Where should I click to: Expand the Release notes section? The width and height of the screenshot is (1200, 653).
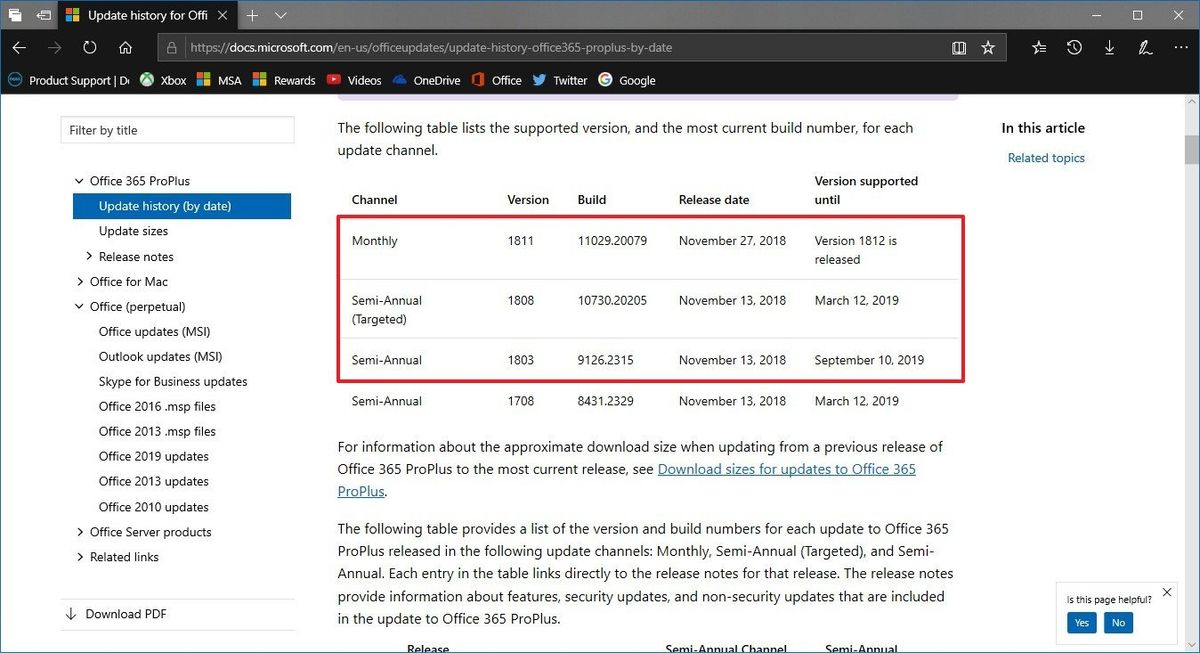pos(88,256)
